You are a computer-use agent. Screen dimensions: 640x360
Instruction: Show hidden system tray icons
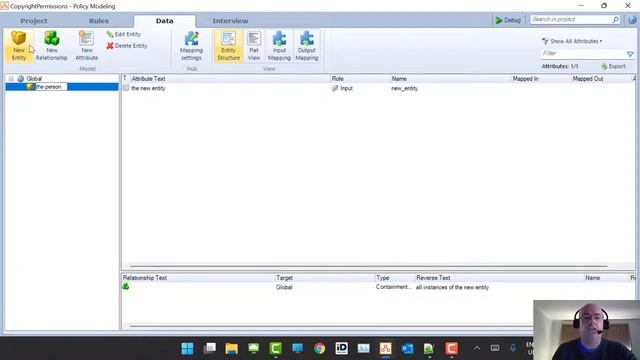(476, 349)
